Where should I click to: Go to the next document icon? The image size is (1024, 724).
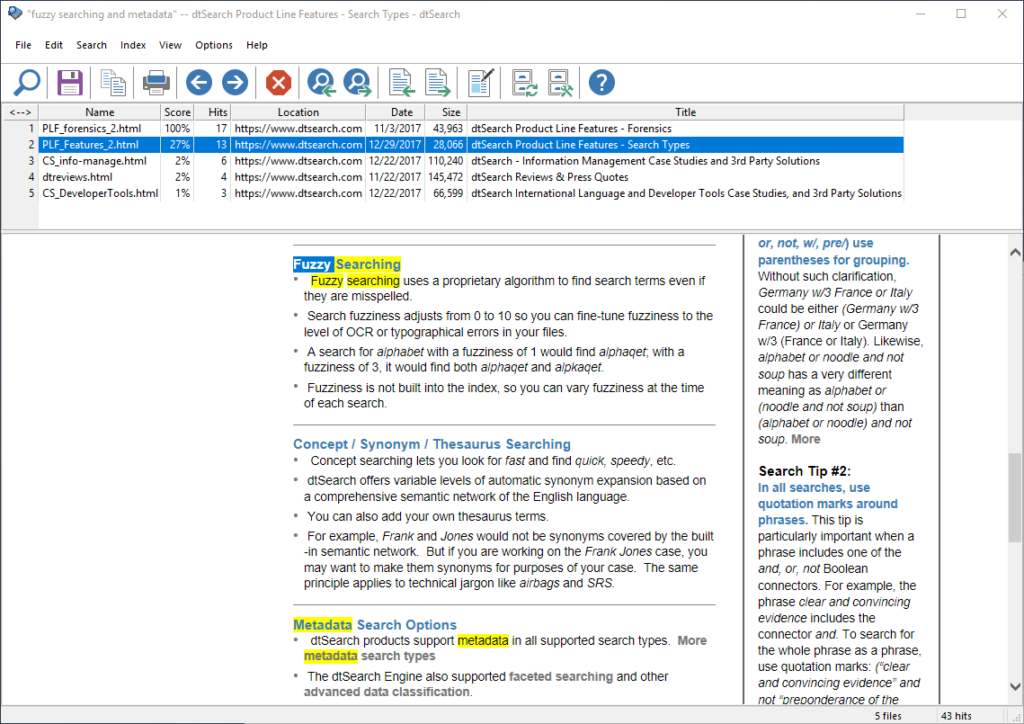[439, 82]
